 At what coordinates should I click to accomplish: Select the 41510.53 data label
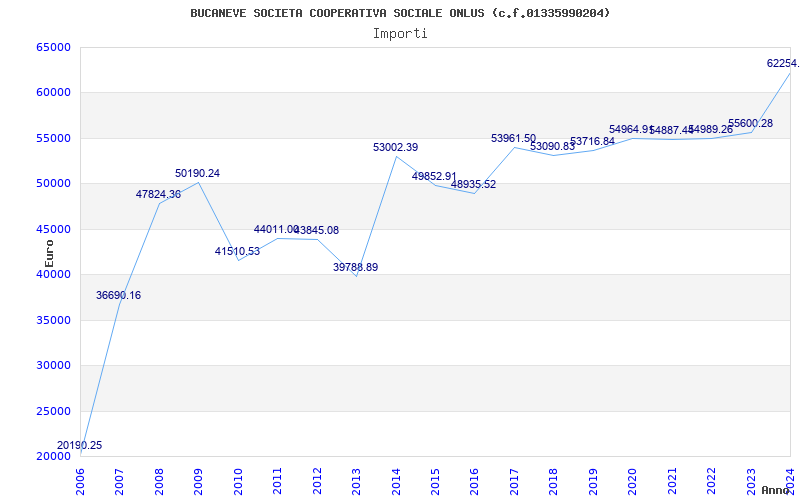pos(237,252)
